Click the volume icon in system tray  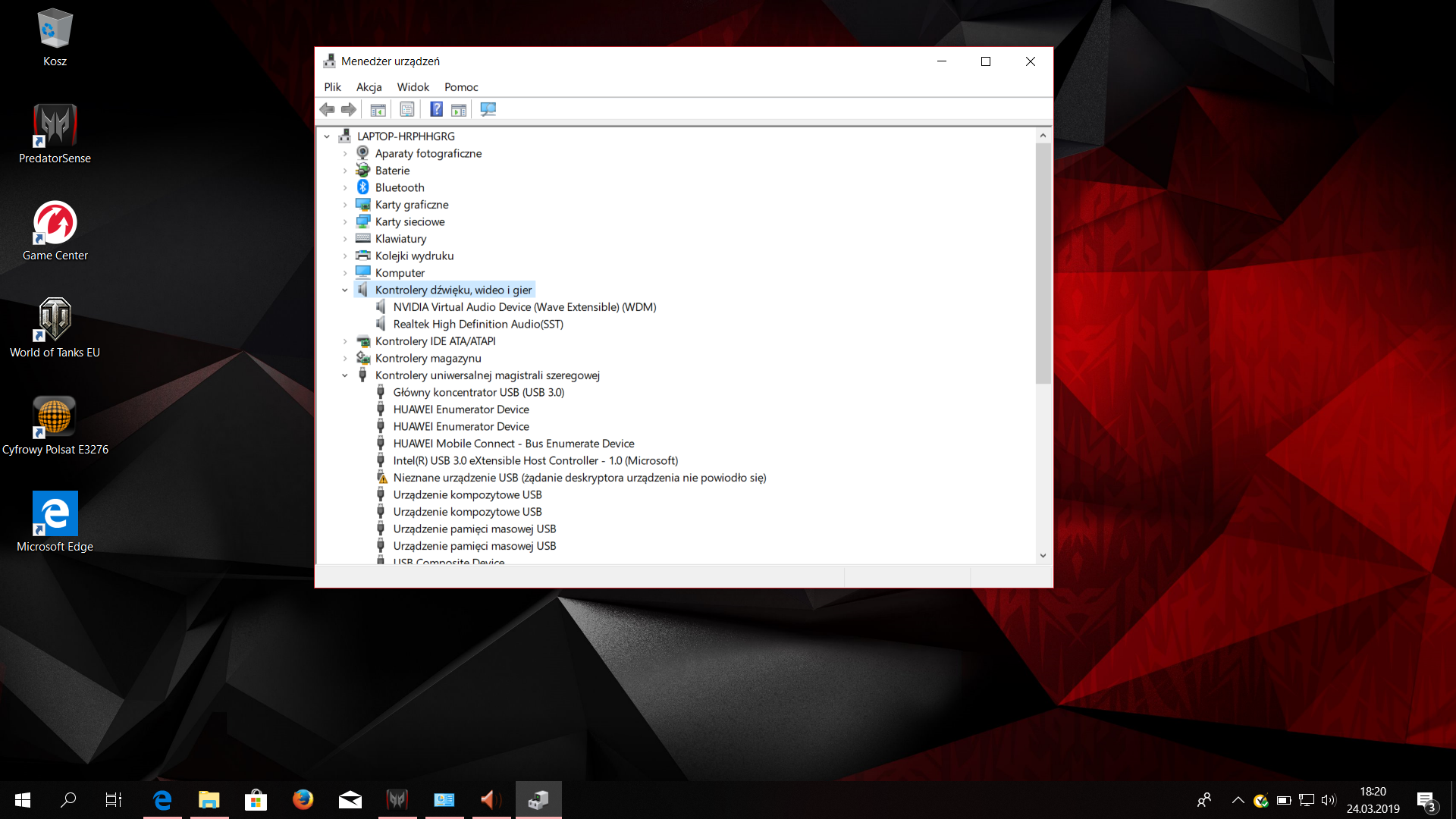[1328, 800]
